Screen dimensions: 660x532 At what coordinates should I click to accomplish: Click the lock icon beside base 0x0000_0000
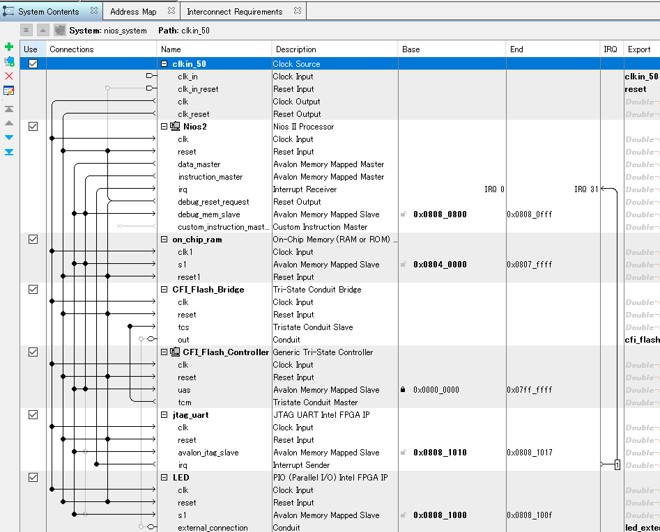403,390
